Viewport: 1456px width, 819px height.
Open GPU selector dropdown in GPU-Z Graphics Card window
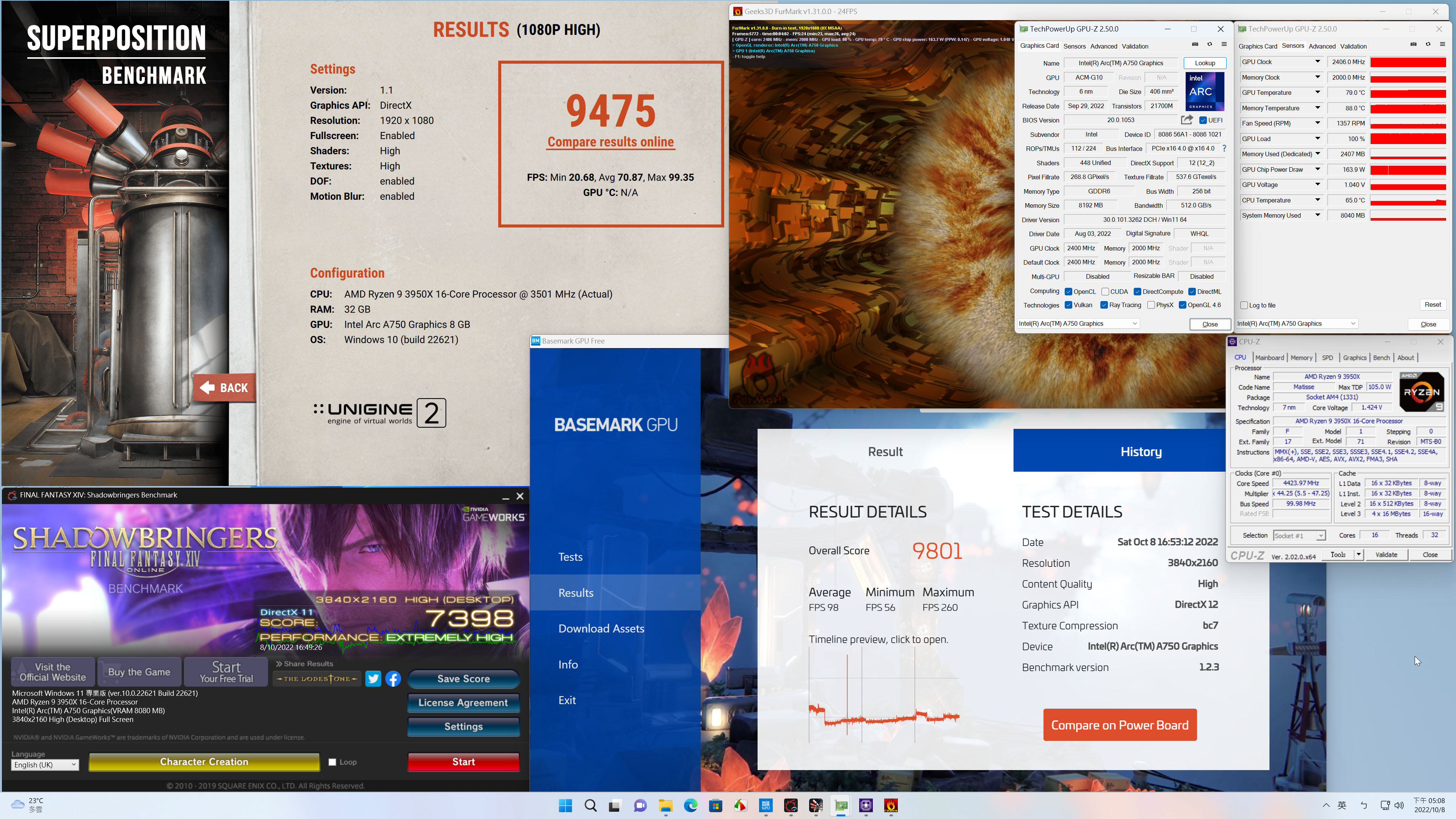1078,323
